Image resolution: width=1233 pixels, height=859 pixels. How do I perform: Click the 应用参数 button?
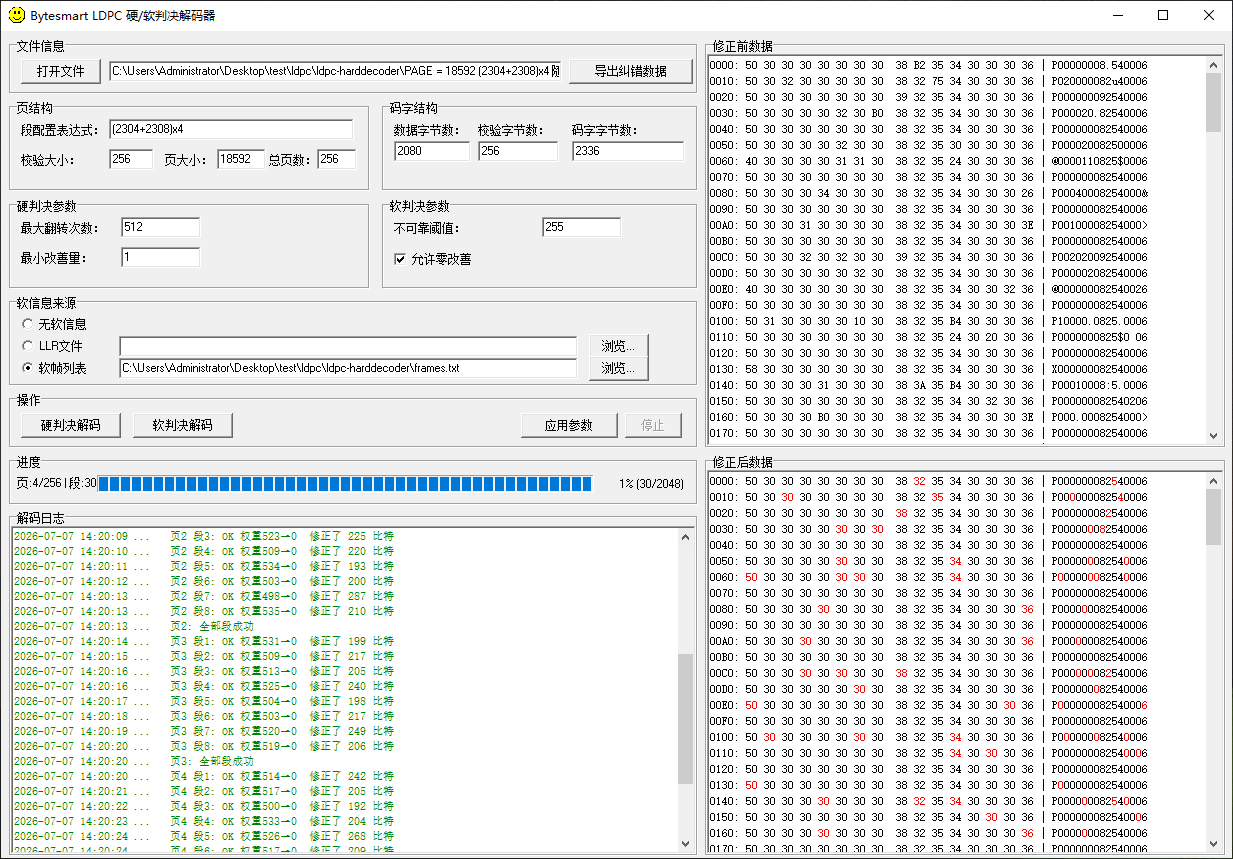pyautogui.click(x=570, y=425)
